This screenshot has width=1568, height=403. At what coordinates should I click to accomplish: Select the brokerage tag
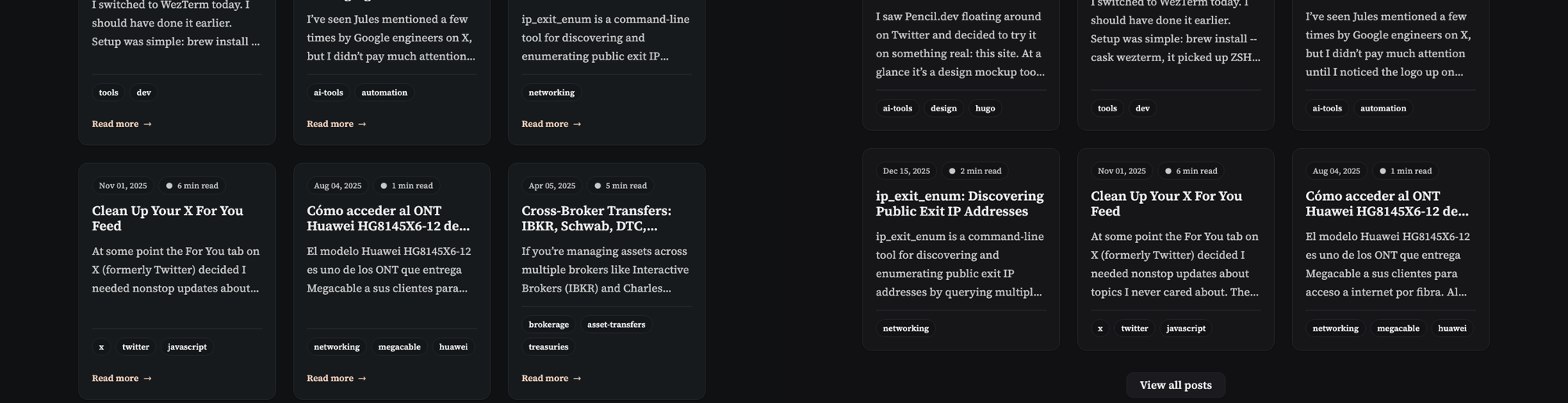(549, 325)
